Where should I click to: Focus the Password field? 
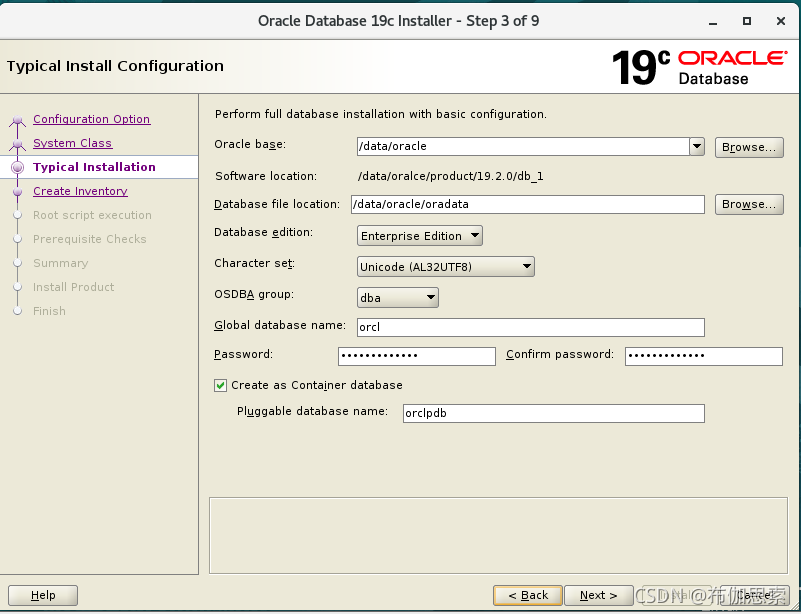click(416, 356)
